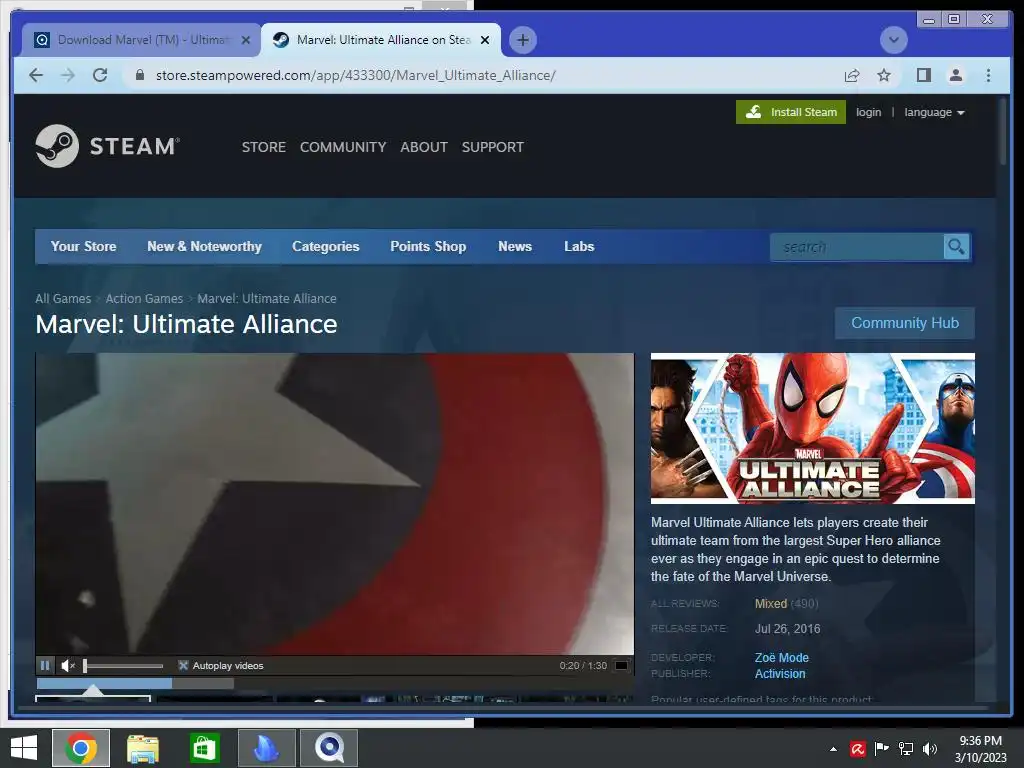The height and width of the screenshot is (768, 1024).
Task: Open the Chrome profile icon
Action: point(955,75)
